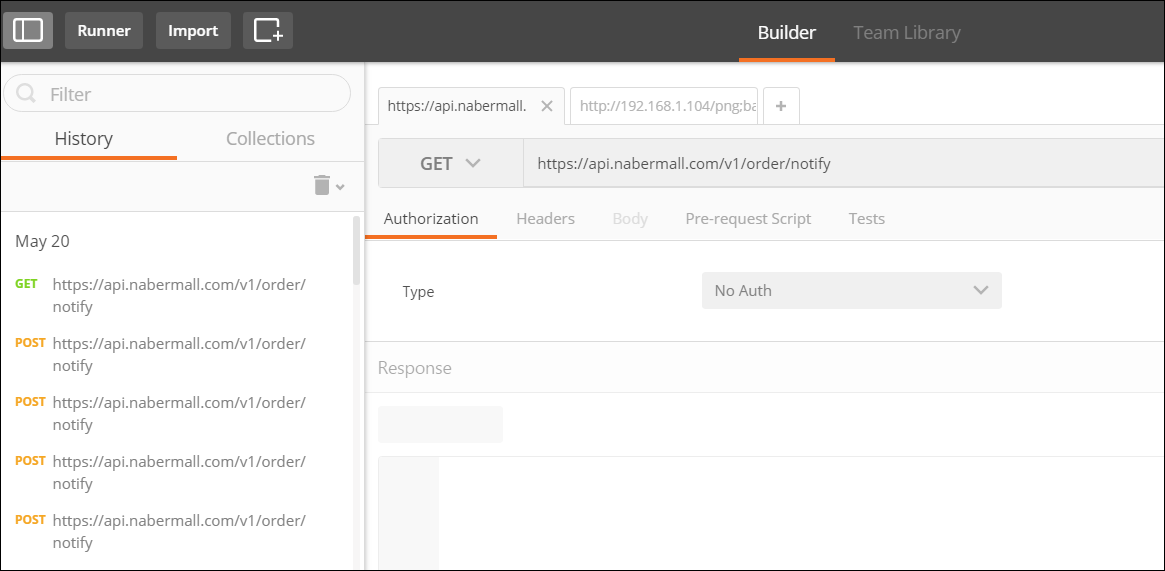Open the GET method dropdown
The image size is (1165, 571).
coord(451,163)
